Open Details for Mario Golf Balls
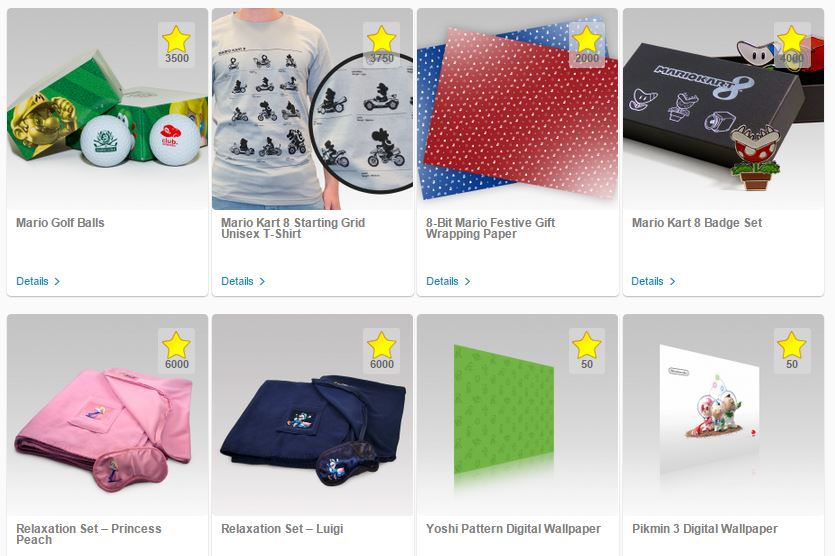The width and height of the screenshot is (835, 556). (x=38, y=281)
